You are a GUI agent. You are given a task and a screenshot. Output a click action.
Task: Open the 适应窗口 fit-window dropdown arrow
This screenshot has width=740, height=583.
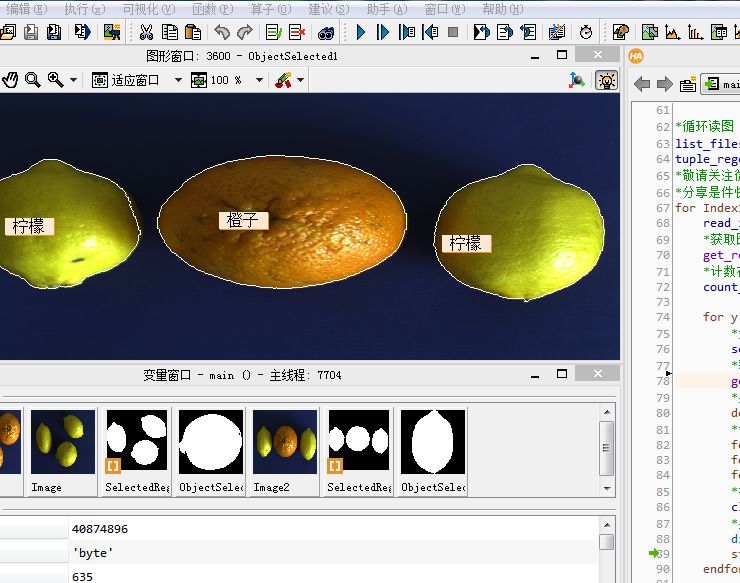[178, 80]
